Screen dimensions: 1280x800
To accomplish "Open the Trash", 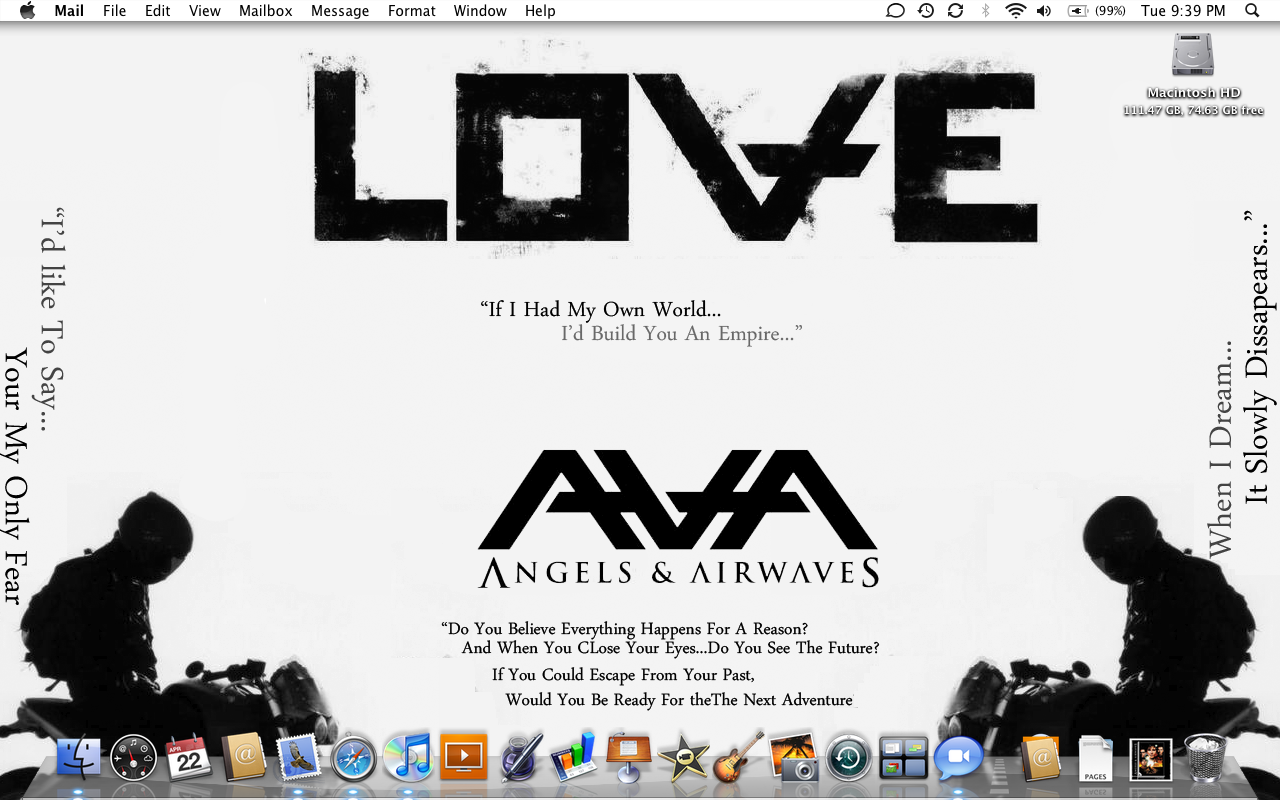I will (1205, 757).
